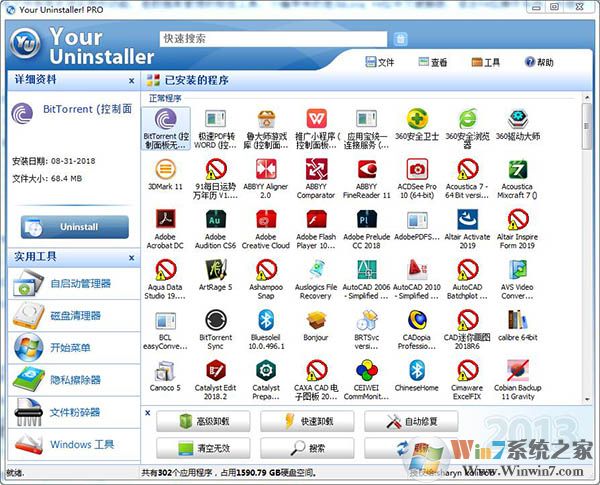
Task: Click the Uninstall button
Action: coord(75,227)
